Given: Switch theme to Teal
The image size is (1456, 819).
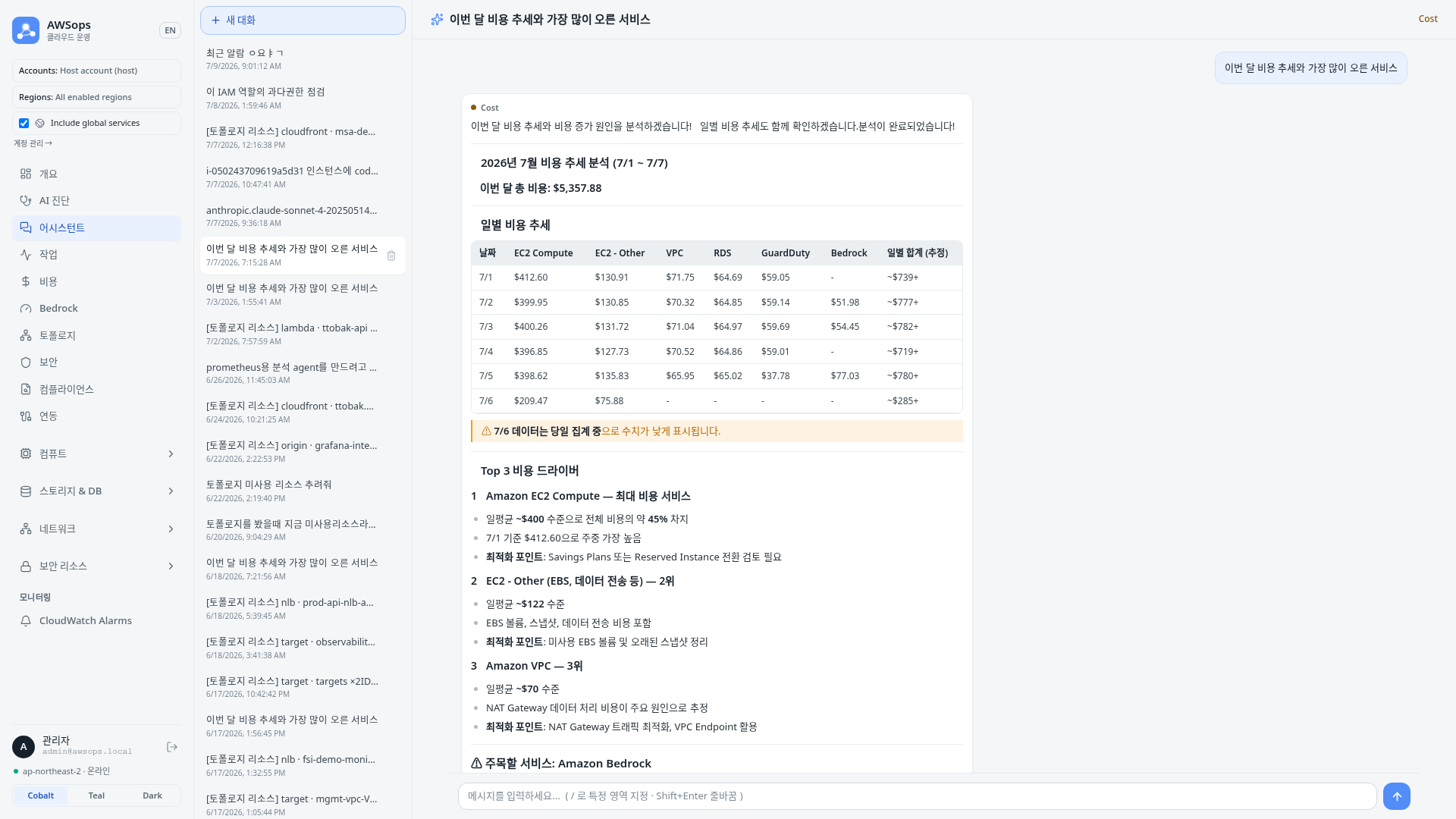Looking at the screenshot, I should pos(96,795).
